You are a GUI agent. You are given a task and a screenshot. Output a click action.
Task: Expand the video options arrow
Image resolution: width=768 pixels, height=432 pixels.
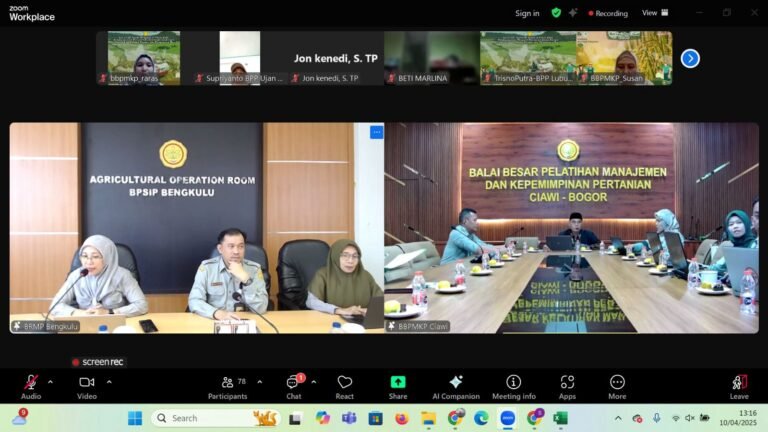point(109,381)
